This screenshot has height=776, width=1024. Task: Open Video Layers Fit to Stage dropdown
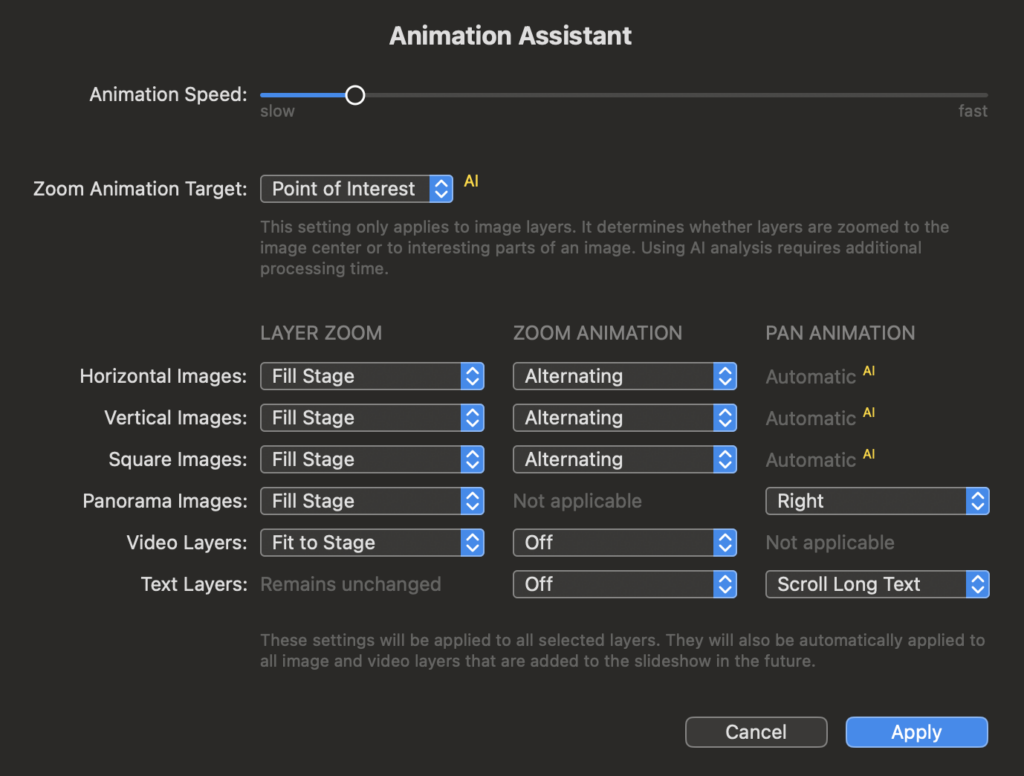(x=372, y=543)
